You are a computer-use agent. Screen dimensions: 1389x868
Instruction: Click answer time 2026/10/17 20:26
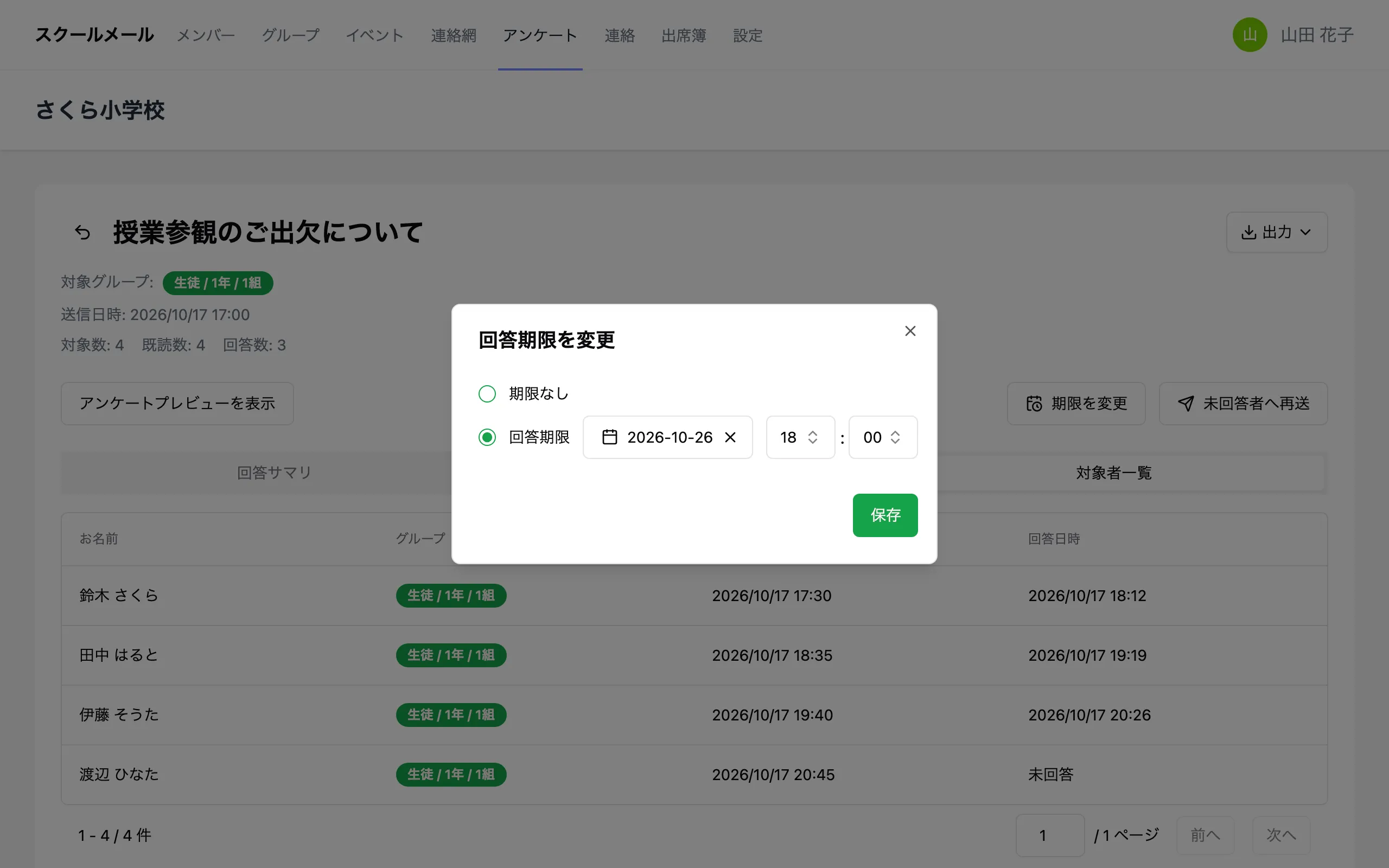point(1089,714)
